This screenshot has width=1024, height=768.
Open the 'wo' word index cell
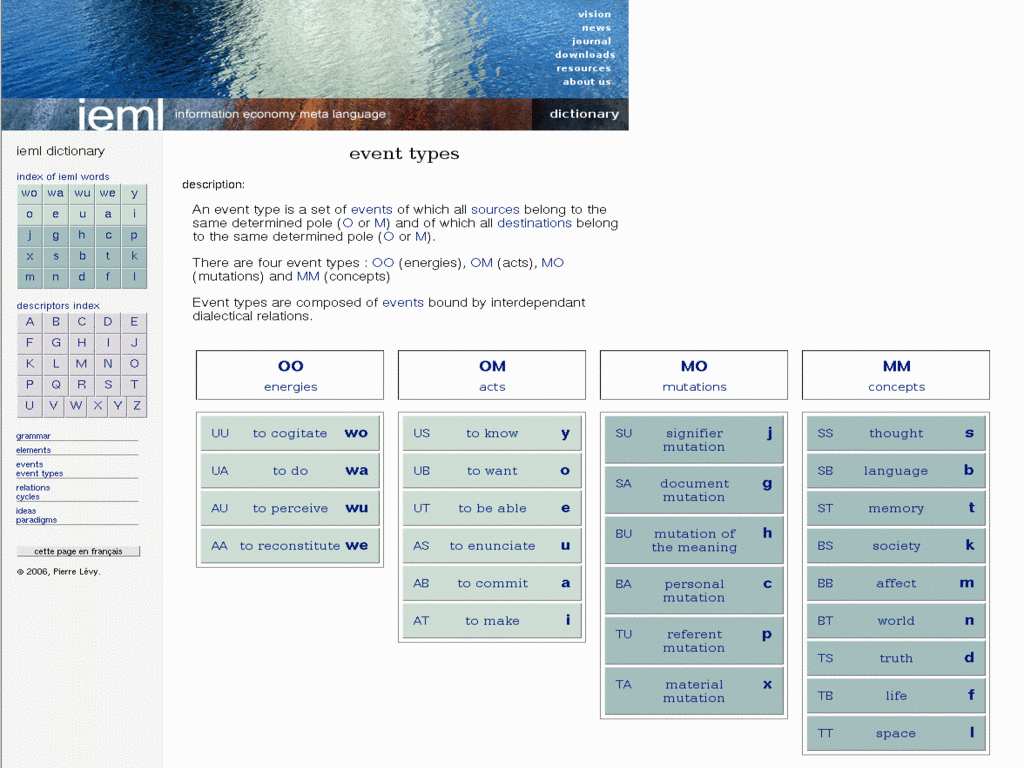29,193
